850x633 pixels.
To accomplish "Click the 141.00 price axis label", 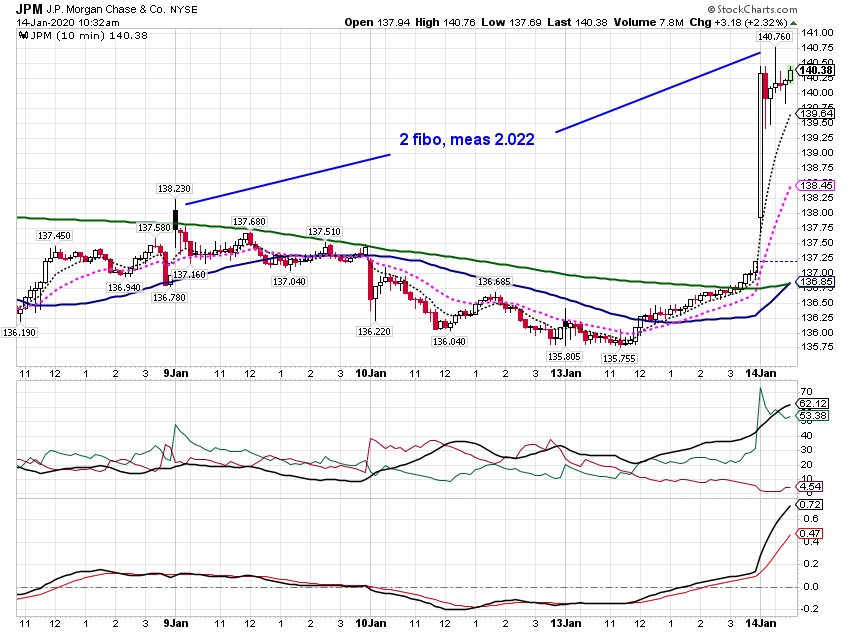I will 817,33.
